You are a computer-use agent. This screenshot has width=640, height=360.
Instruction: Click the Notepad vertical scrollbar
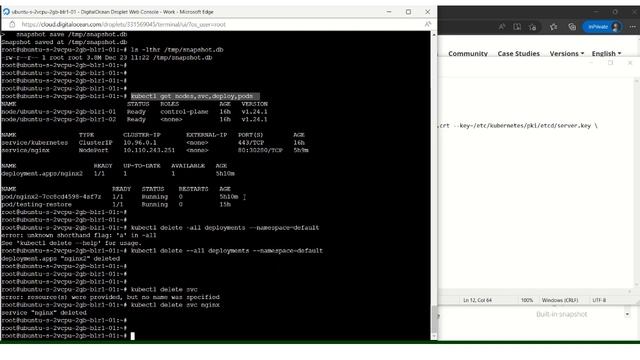point(637,184)
